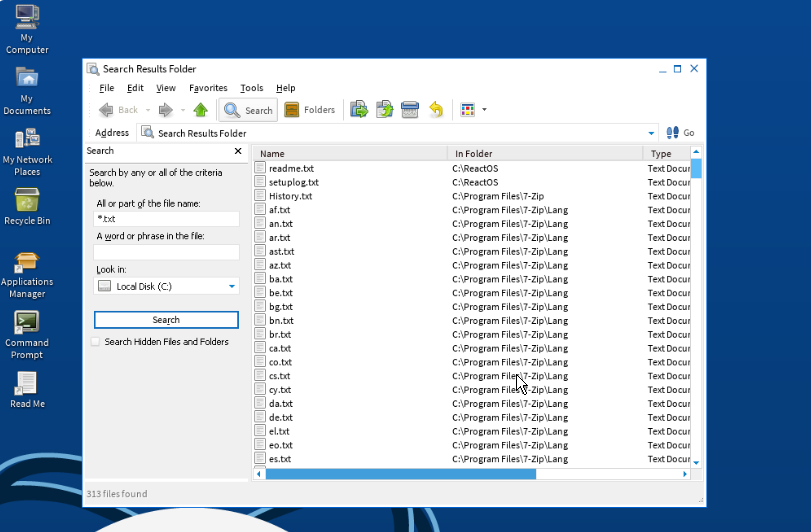Select the el.txt file
The width and height of the screenshot is (811, 532).
coord(279,431)
